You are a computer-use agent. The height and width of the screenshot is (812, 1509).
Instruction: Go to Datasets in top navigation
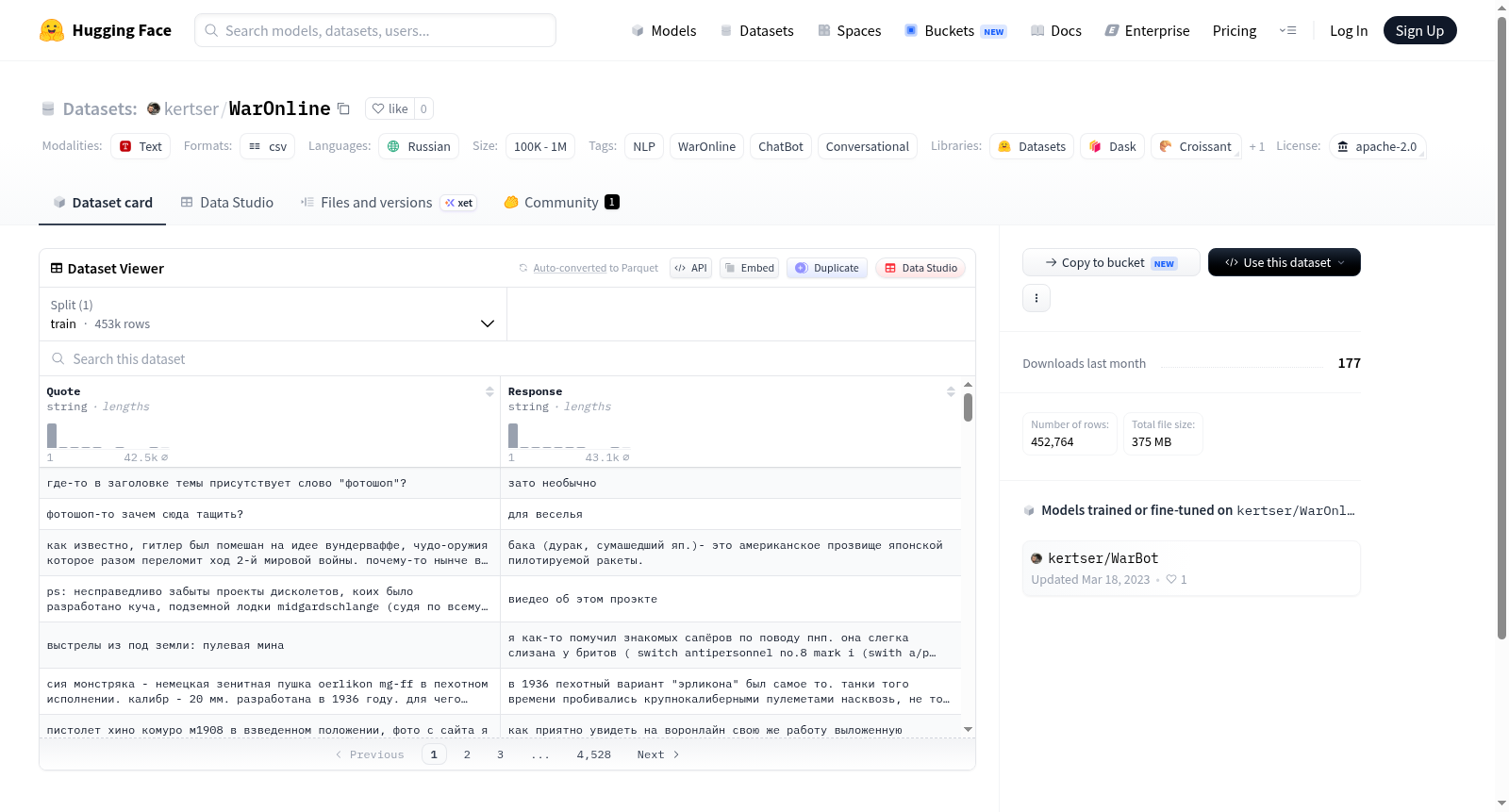point(757,31)
